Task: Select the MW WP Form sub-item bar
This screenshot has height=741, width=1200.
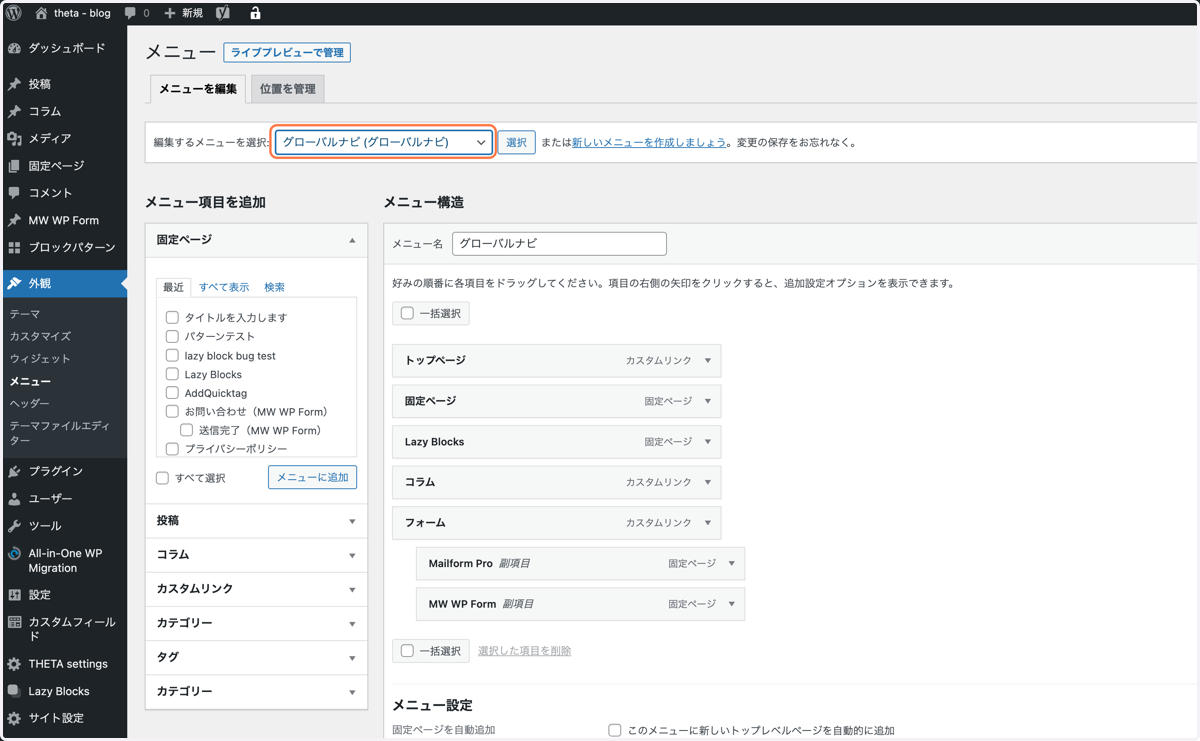Action: [580, 604]
